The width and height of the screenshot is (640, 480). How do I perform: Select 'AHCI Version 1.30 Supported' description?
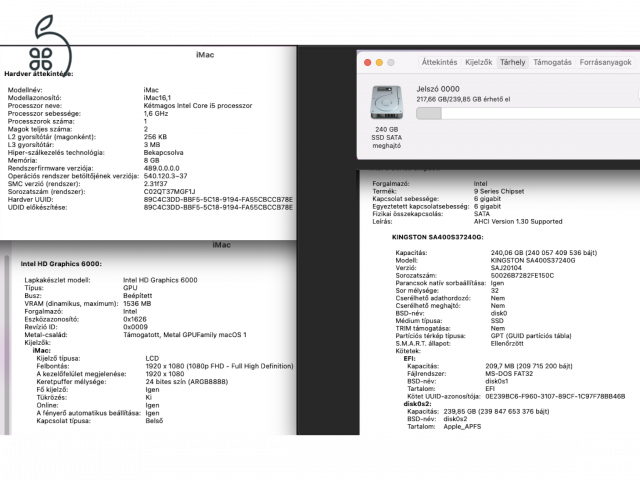pyautogui.click(x=518, y=222)
